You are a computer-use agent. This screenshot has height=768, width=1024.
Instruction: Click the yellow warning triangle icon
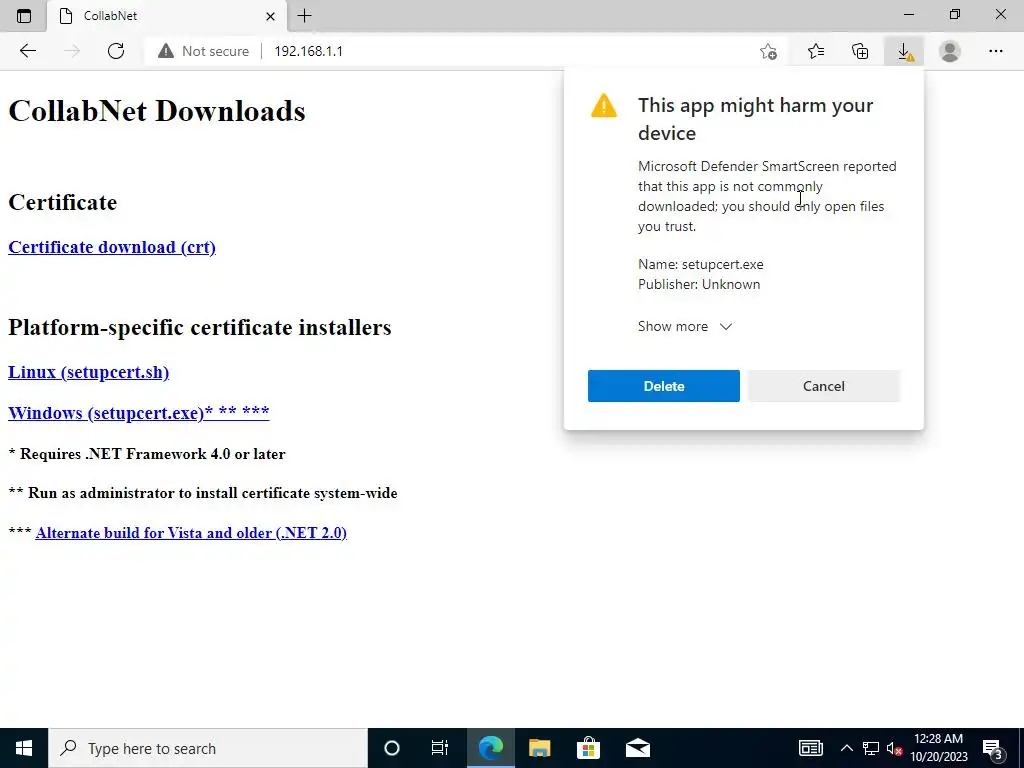(603, 106)
